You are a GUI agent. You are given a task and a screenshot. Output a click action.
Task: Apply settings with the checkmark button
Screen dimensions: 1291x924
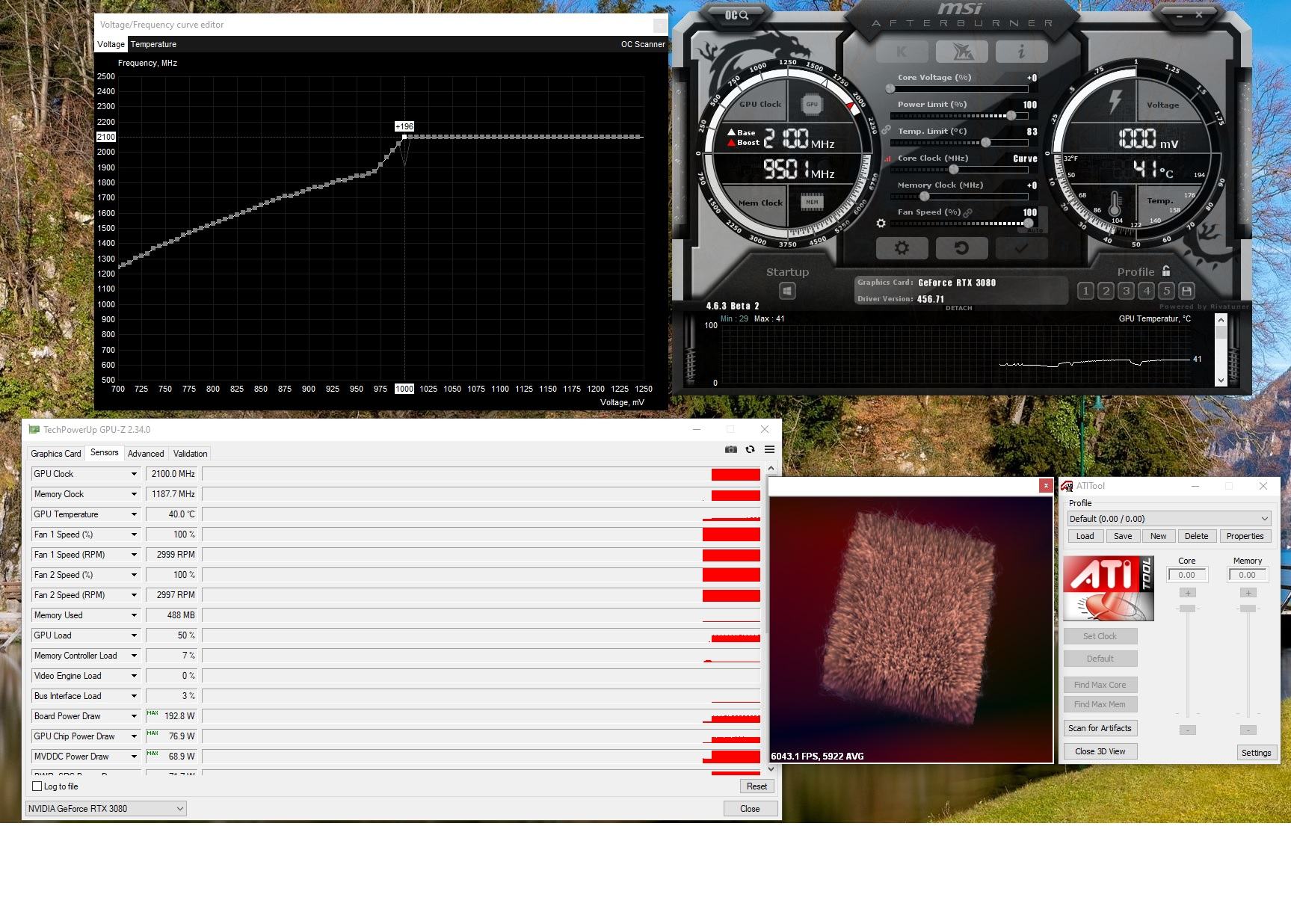point(1021,248)
